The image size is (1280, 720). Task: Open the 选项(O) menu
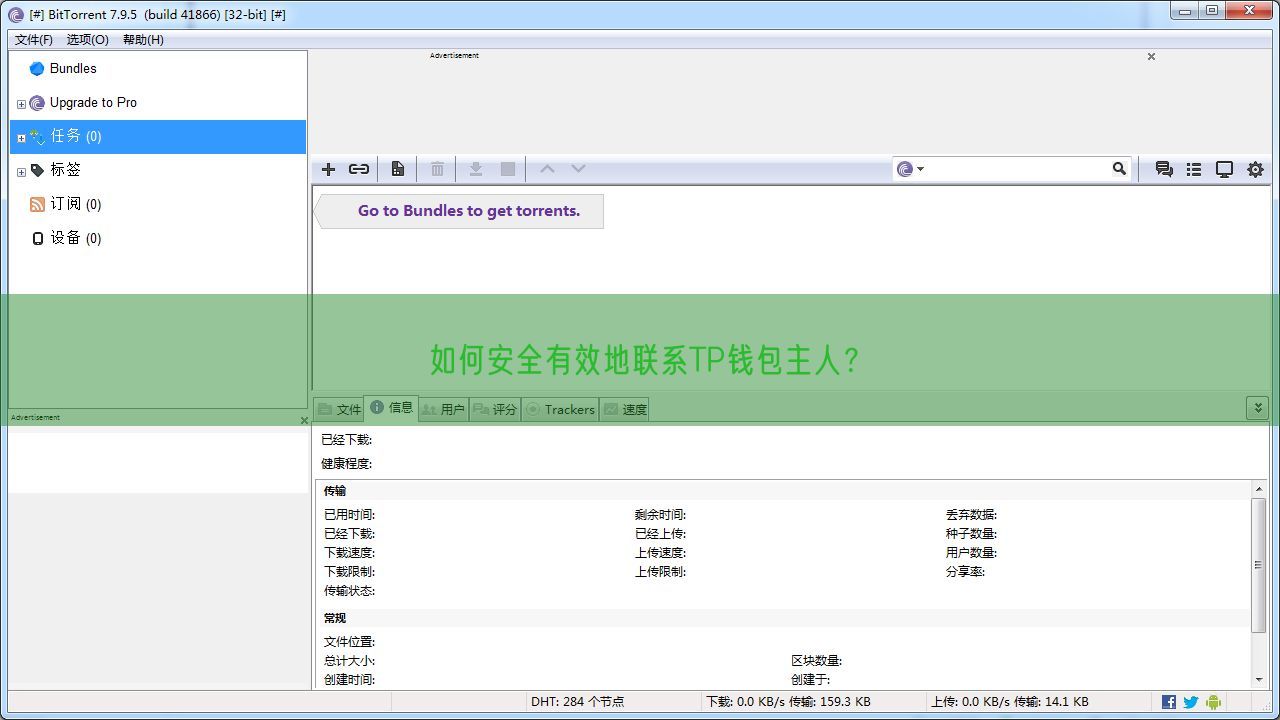click(x=88, y=40)
